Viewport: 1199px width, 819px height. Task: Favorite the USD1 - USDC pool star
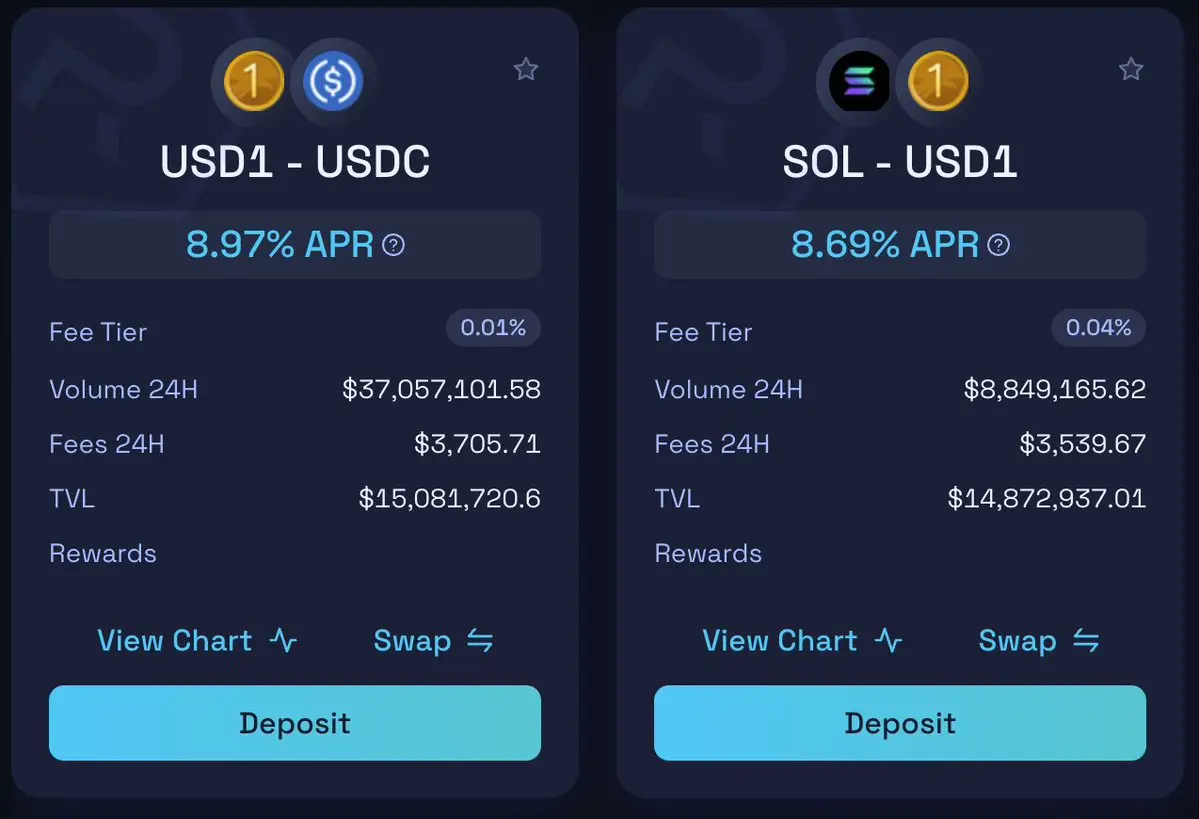click(525, 70)
